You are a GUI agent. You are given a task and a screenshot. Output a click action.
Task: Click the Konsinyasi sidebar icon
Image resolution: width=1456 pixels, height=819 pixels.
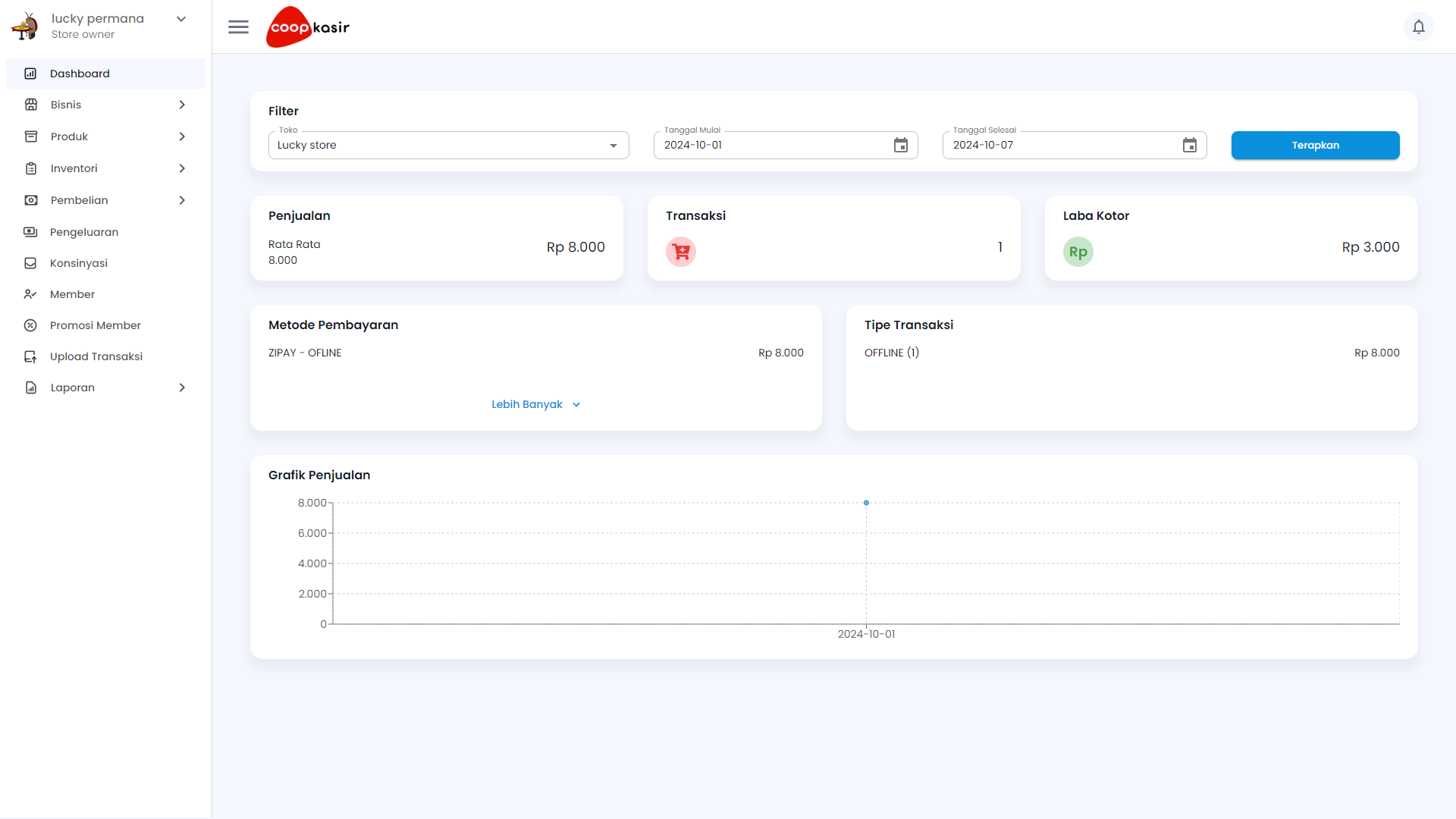pyautogui.click(x=30, y=263)
